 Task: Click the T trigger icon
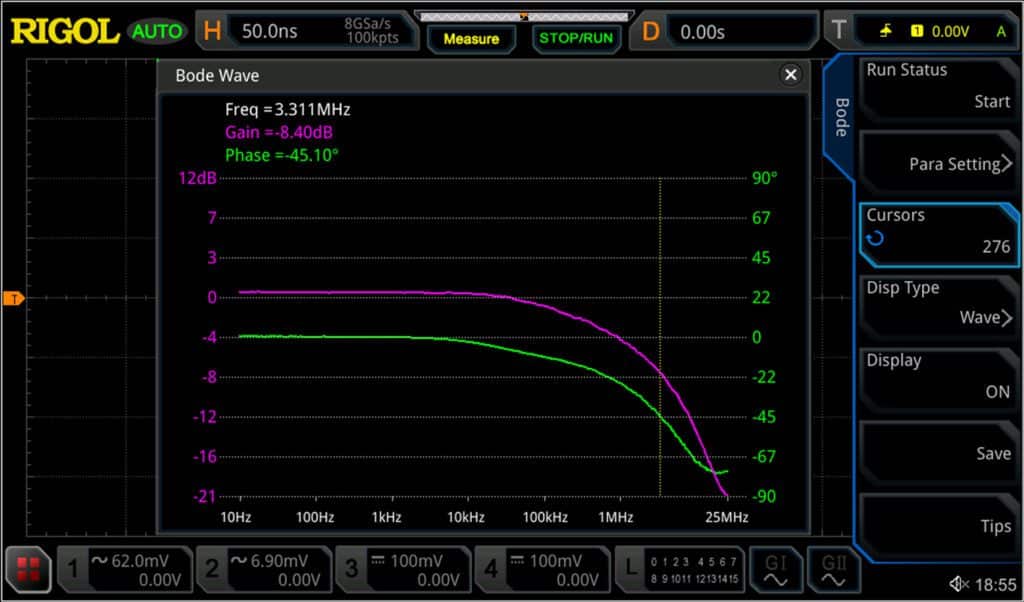pos(838,31)
